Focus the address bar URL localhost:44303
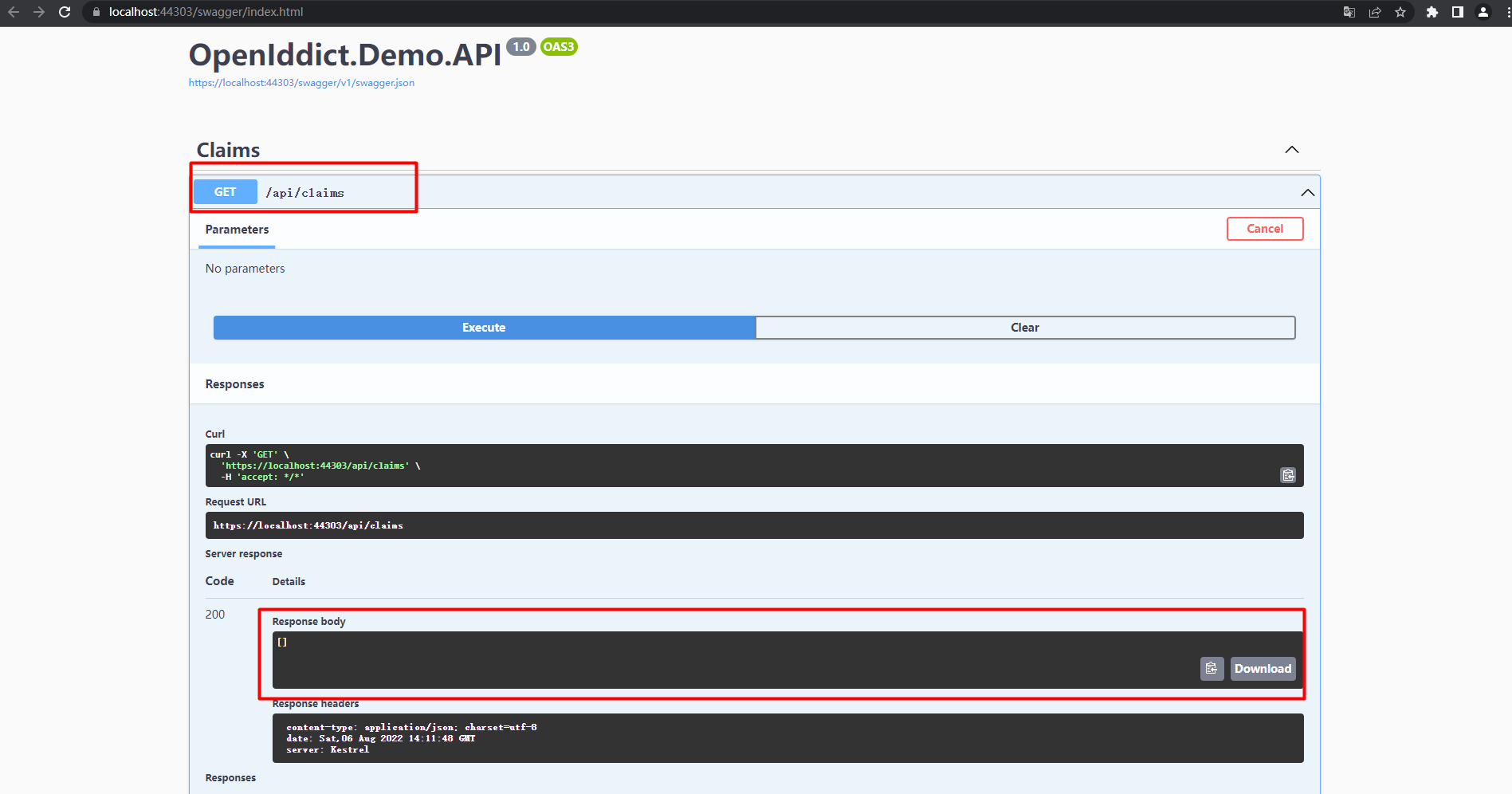Viewport: 1512px width, 794px height. click(x=206, y=12)
